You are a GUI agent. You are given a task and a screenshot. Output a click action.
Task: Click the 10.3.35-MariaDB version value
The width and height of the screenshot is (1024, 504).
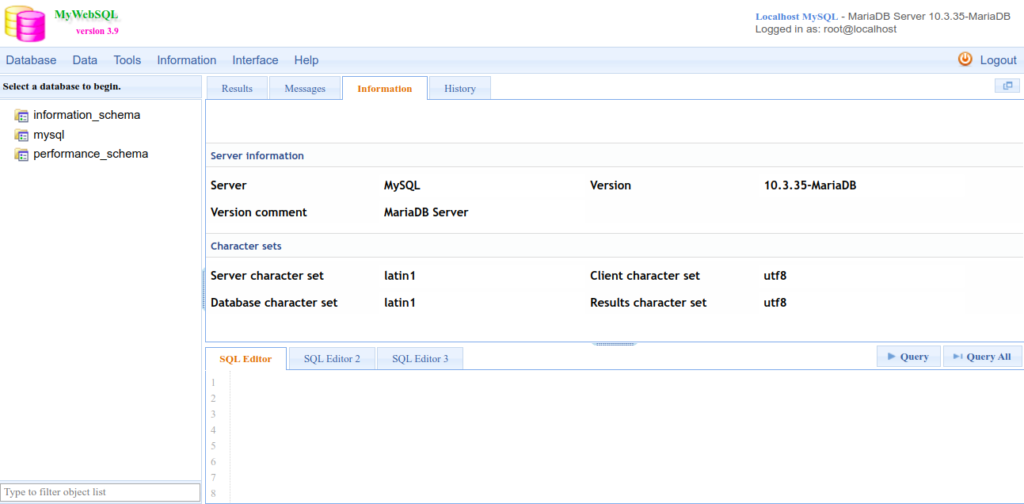[x=810, y=185]
